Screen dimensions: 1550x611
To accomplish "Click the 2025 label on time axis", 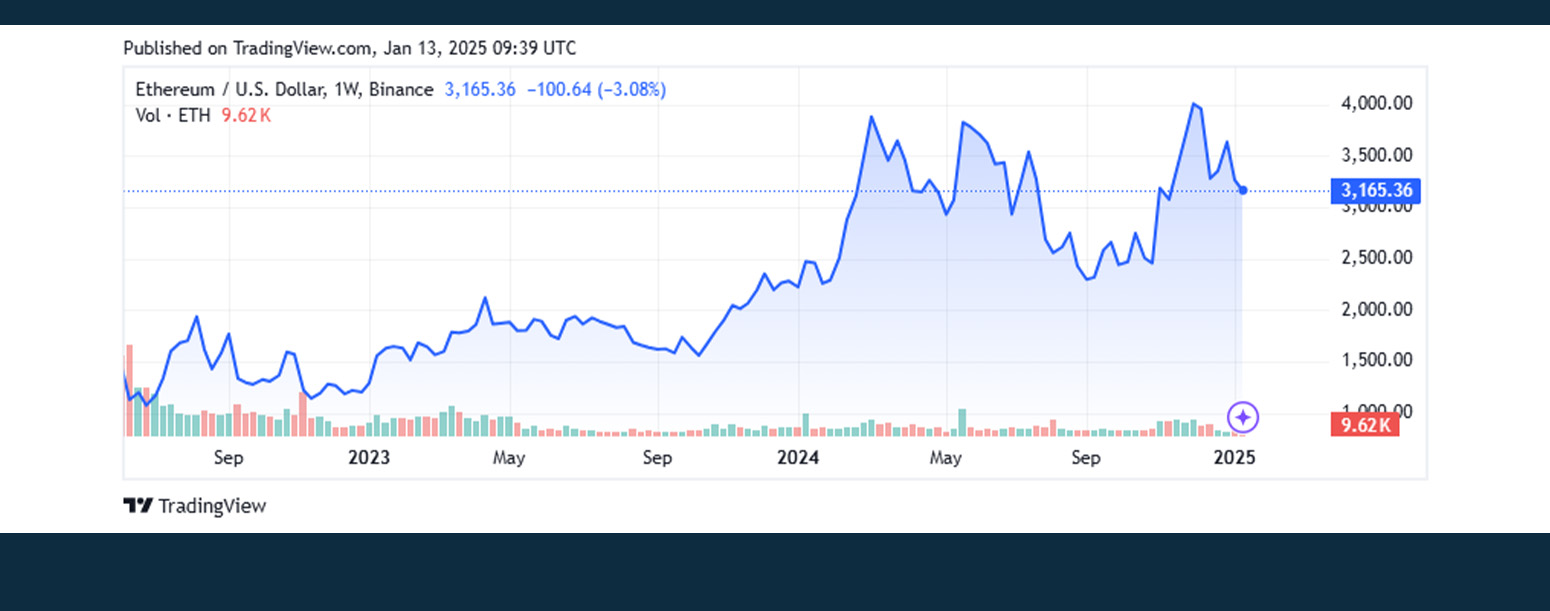I will 1234,458.
